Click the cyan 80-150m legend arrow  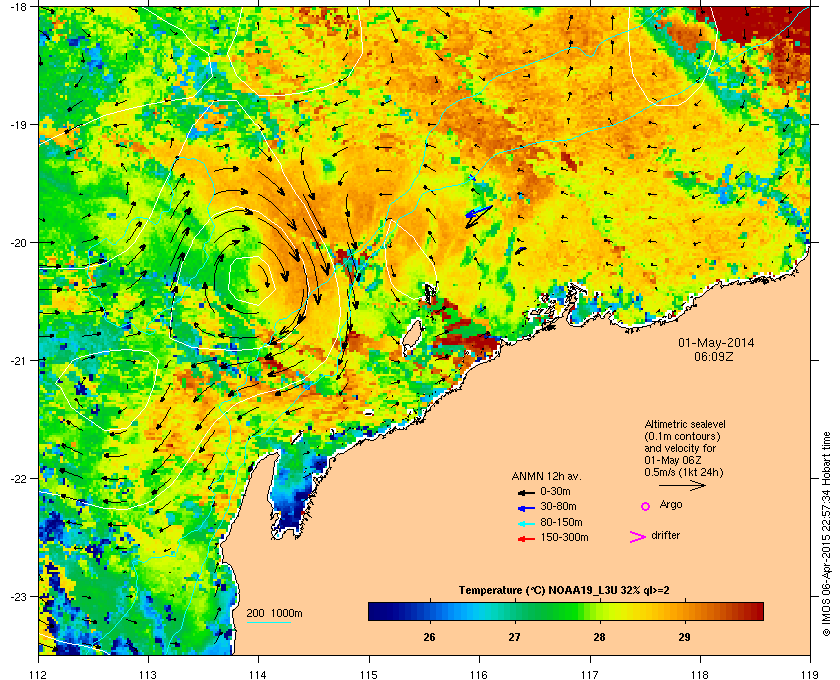[x=526, y=523]
